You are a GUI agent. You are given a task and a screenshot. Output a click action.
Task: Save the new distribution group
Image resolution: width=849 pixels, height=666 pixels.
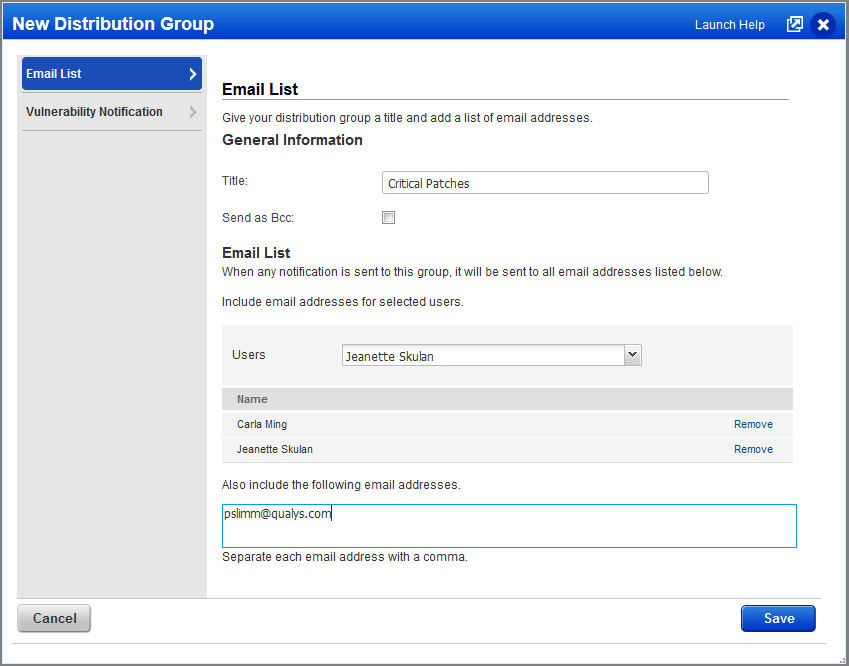(778, 618)
